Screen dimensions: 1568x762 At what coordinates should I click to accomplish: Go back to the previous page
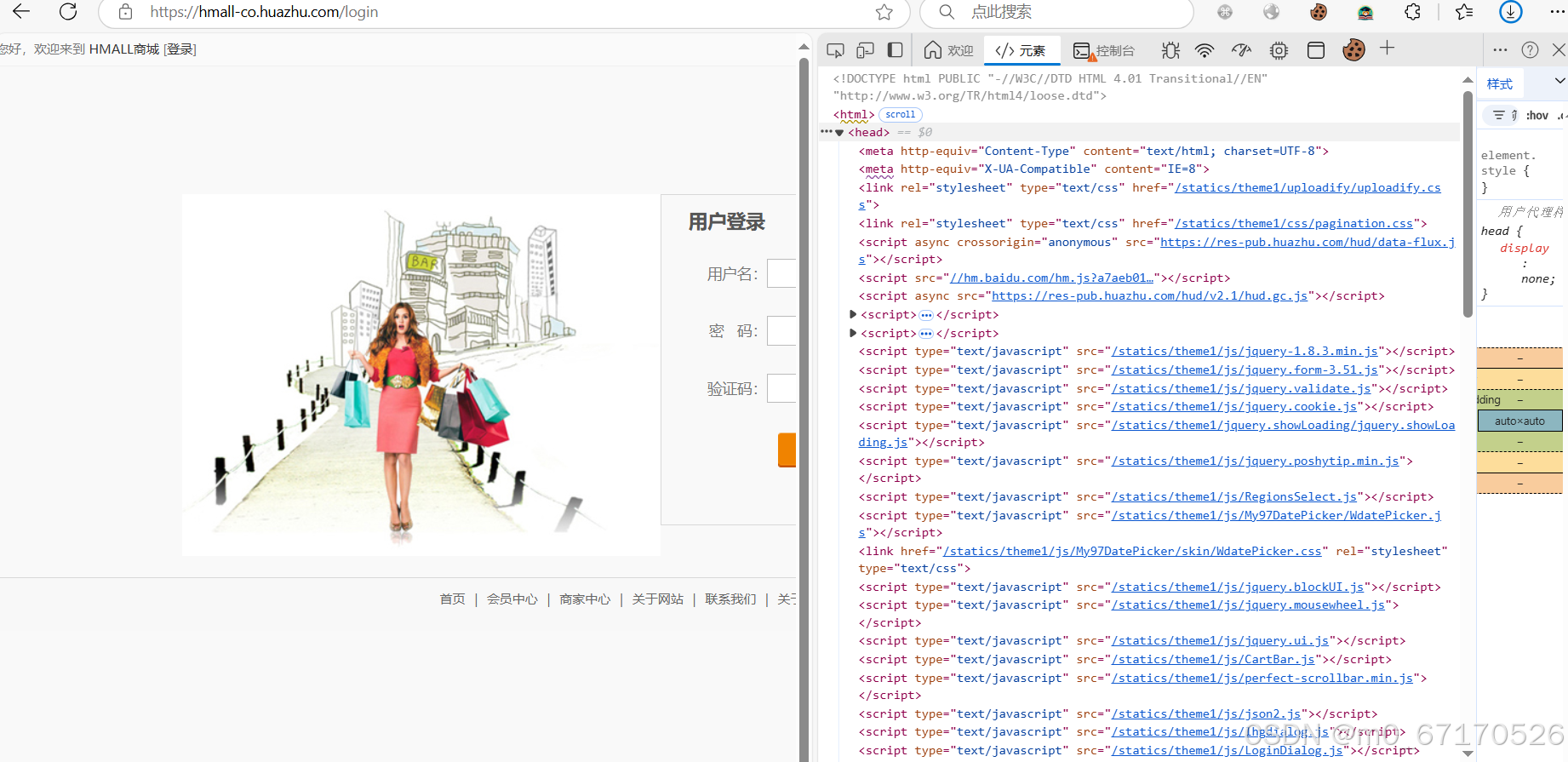coord(21,11)
